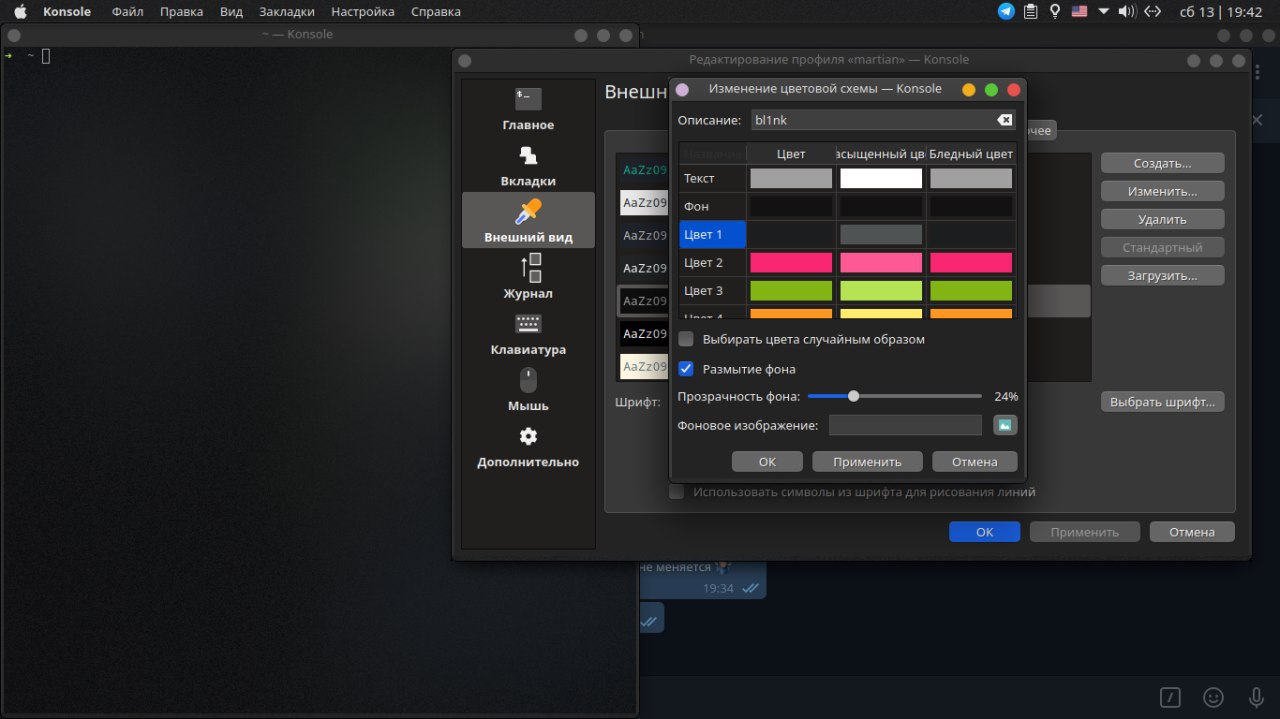This screenshot has width=1280, height=719.
Task: Click the microphone icon in Telegram window
Action: click(1256, 697)
